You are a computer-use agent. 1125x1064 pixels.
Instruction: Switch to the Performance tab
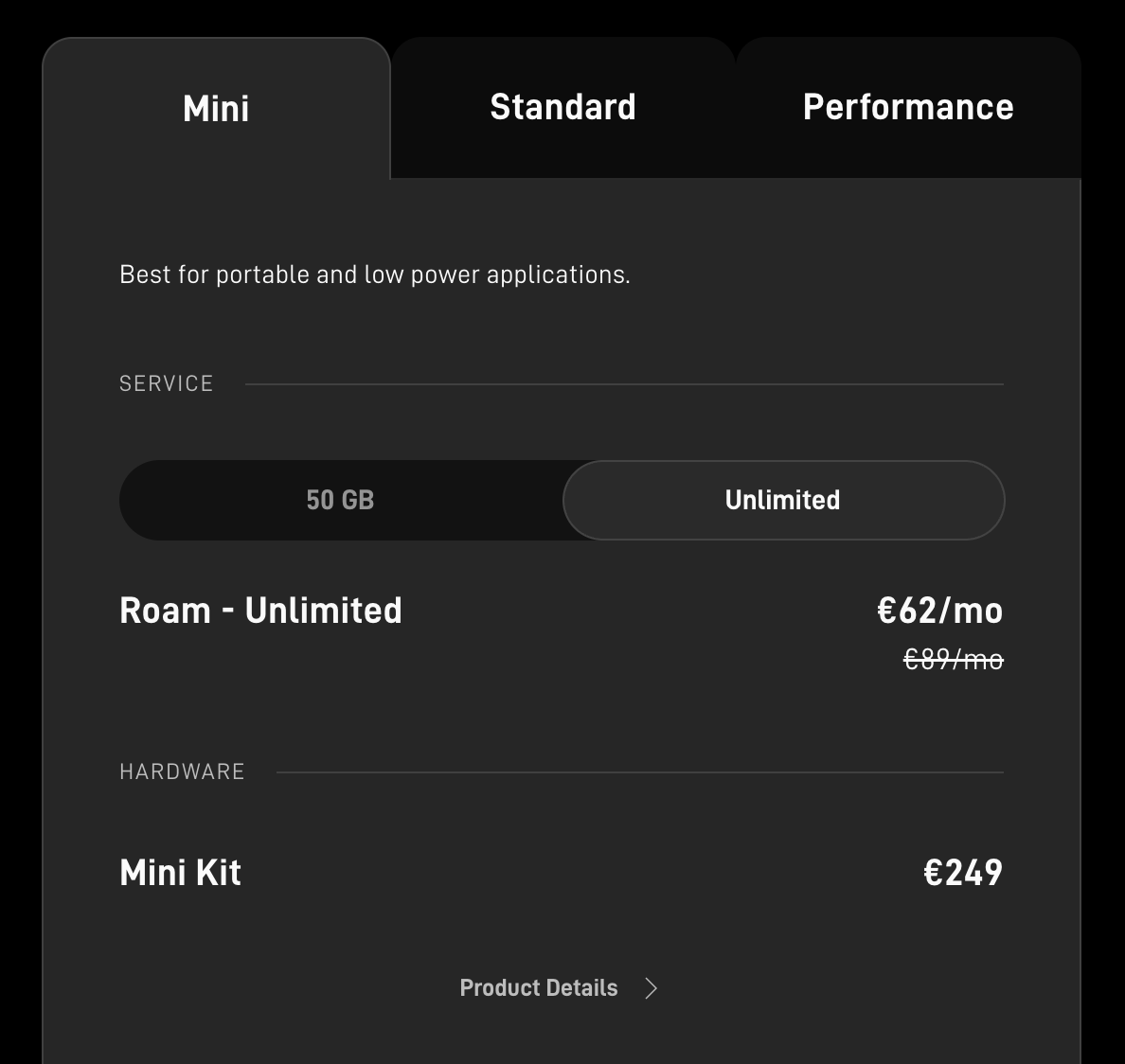tap(907, 108)
